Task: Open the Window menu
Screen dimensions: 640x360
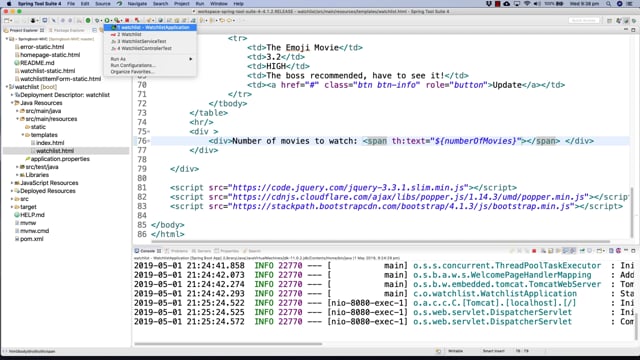Action: pyautogui.click(x=219, y=4)
